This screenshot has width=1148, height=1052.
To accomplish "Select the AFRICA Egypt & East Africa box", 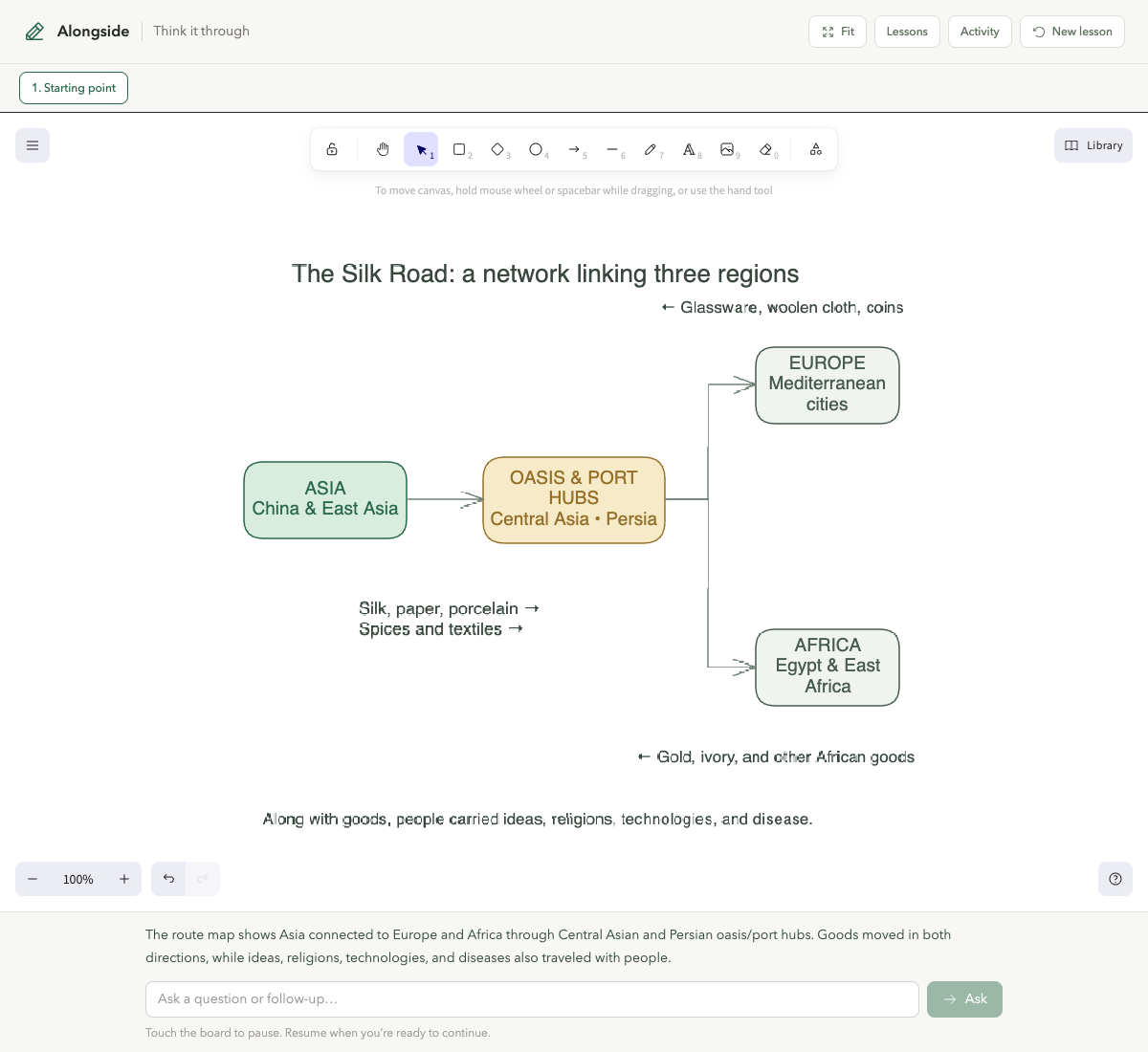I will click(x=828, y=668).
